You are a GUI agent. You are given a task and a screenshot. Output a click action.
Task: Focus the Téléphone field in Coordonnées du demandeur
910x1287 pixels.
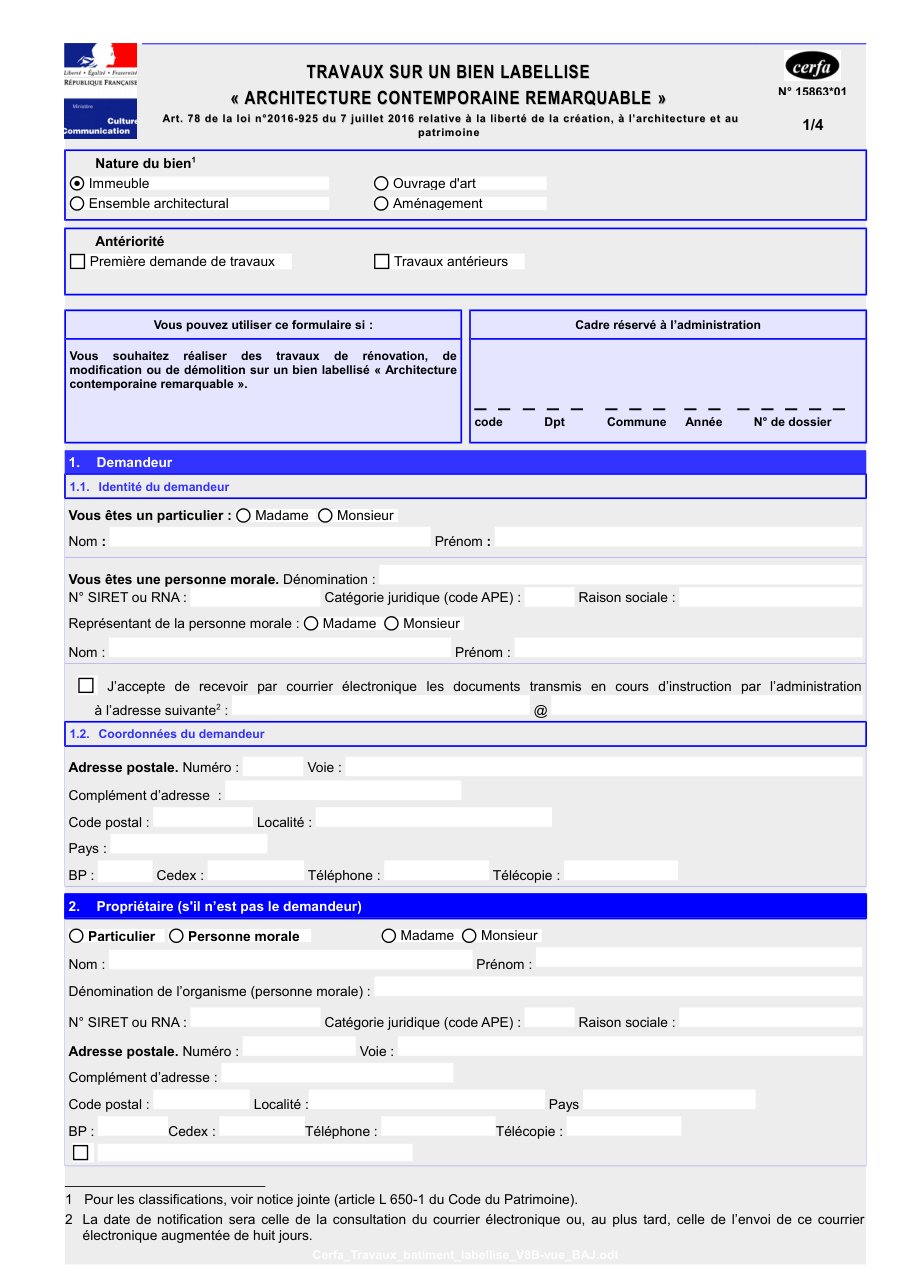(x=436, y=871)
